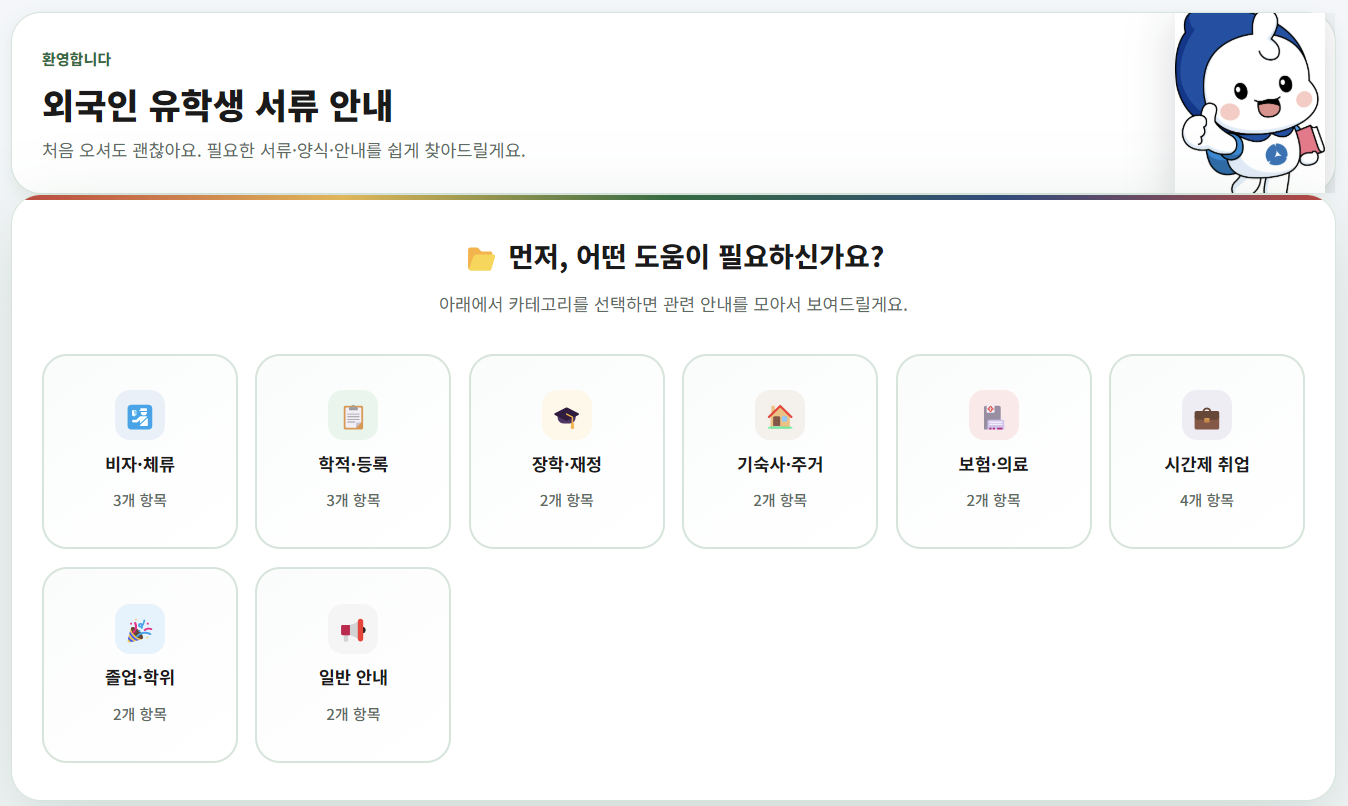
Task: Click the 기숙사·주거 house icon
Action: tap(780, 415)
